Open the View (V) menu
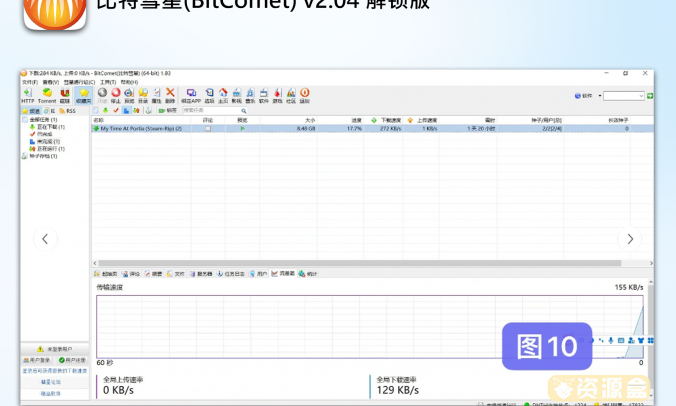The width and height of the screenshot is (676, 406). click(x=50, y=82)
